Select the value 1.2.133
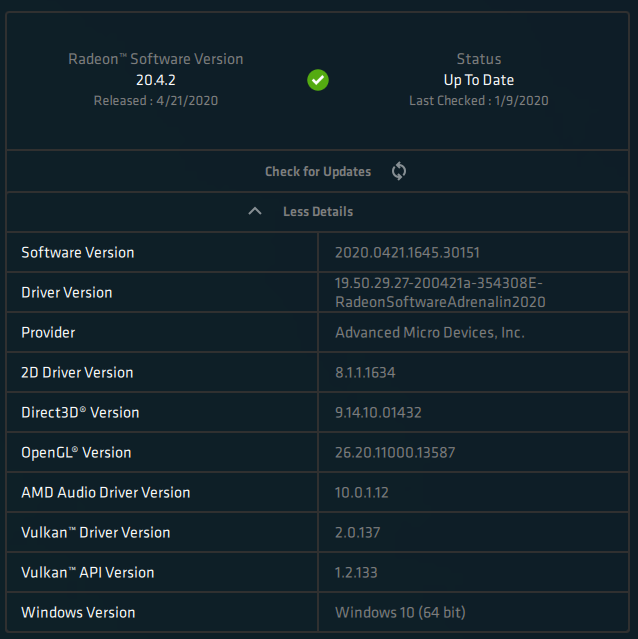 [x=356, y=572]
